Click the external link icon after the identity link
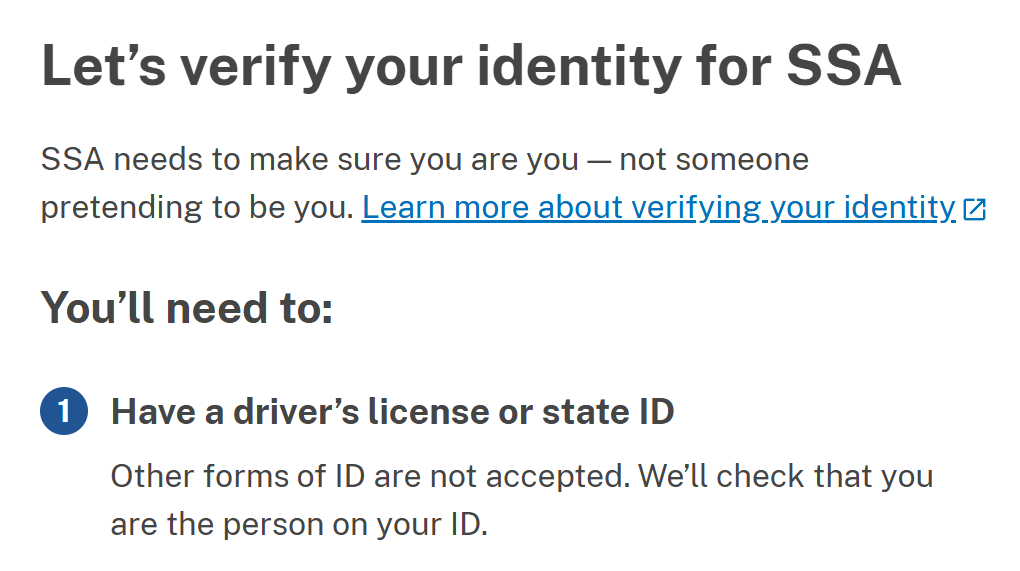Screen dimensions: 1020x571 pyautogui.click(x=974, y=209)
